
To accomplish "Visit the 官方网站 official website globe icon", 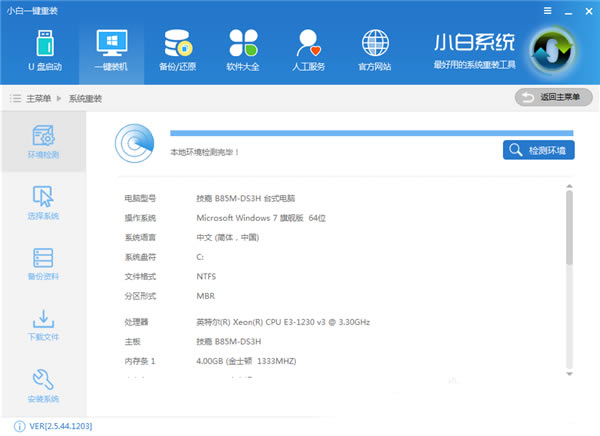I will click(376, 51).
